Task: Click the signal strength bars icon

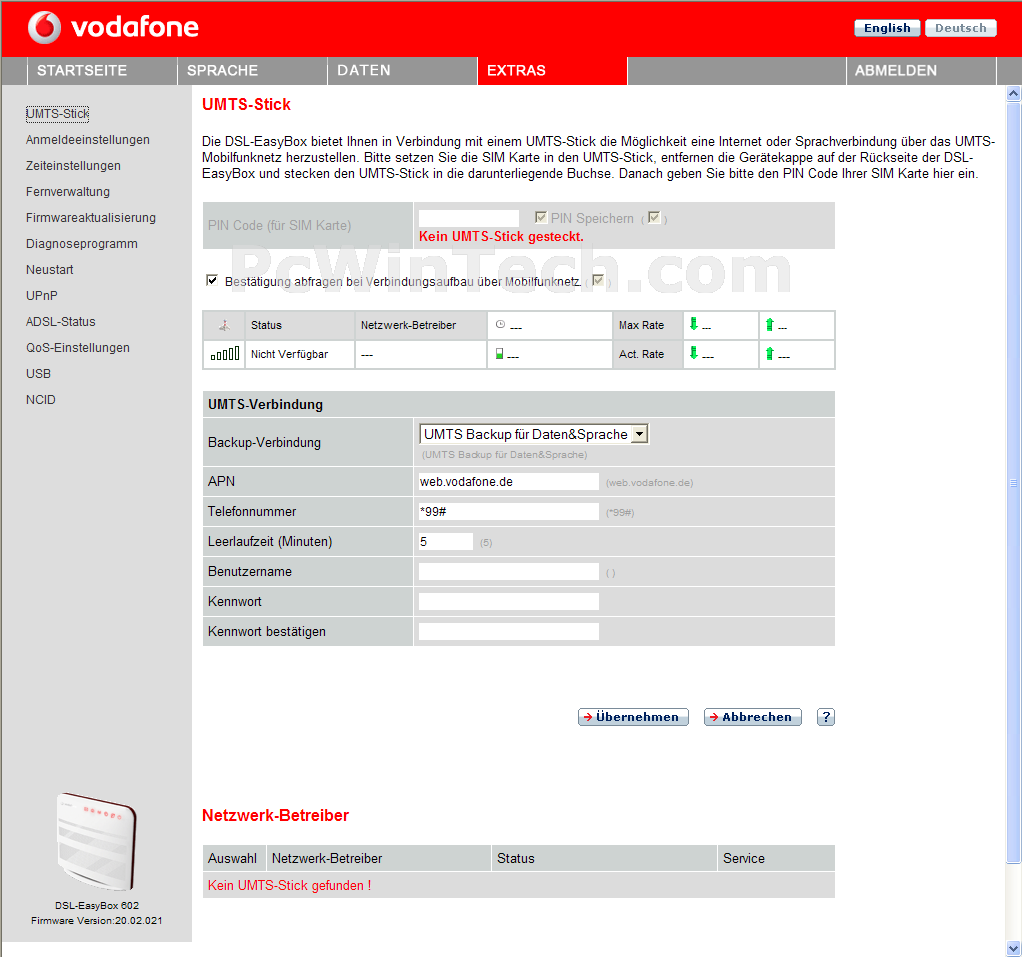Action: pos(225,354)
